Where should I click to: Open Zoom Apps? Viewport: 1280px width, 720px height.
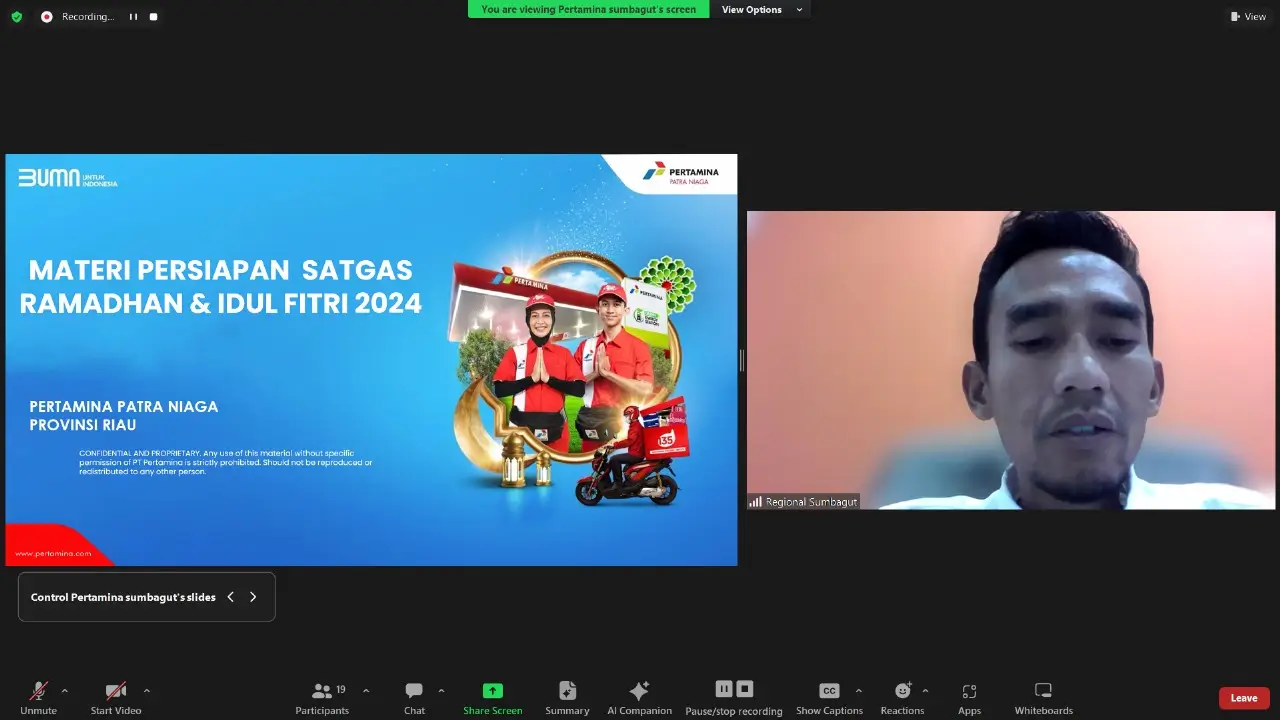[969, 698]
